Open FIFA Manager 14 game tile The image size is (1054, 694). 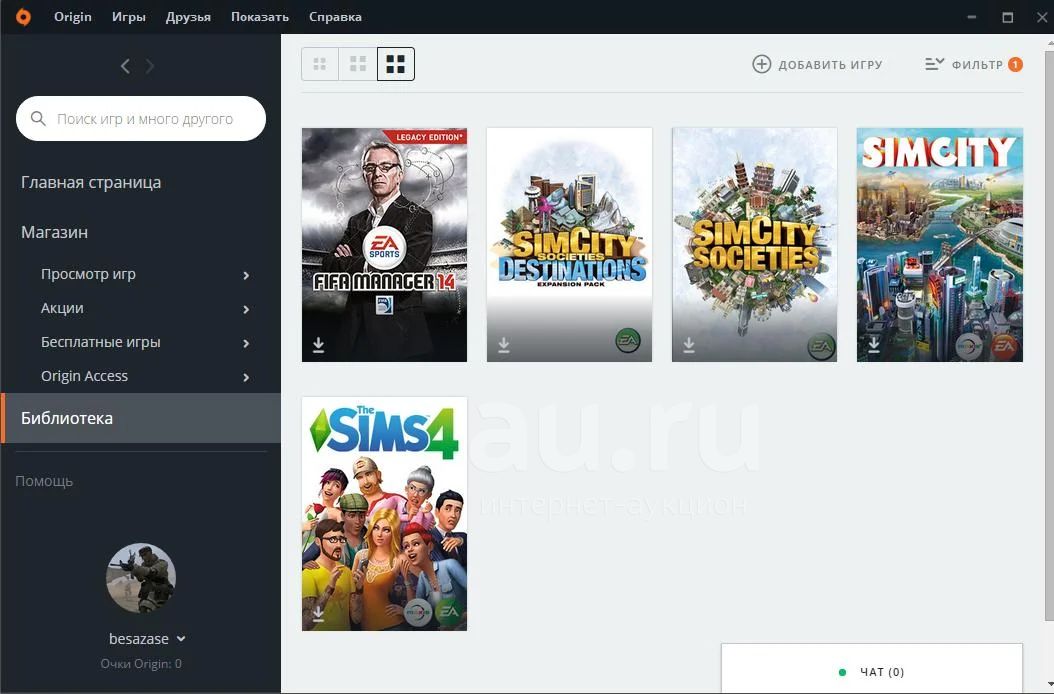[x=384, y=245]
